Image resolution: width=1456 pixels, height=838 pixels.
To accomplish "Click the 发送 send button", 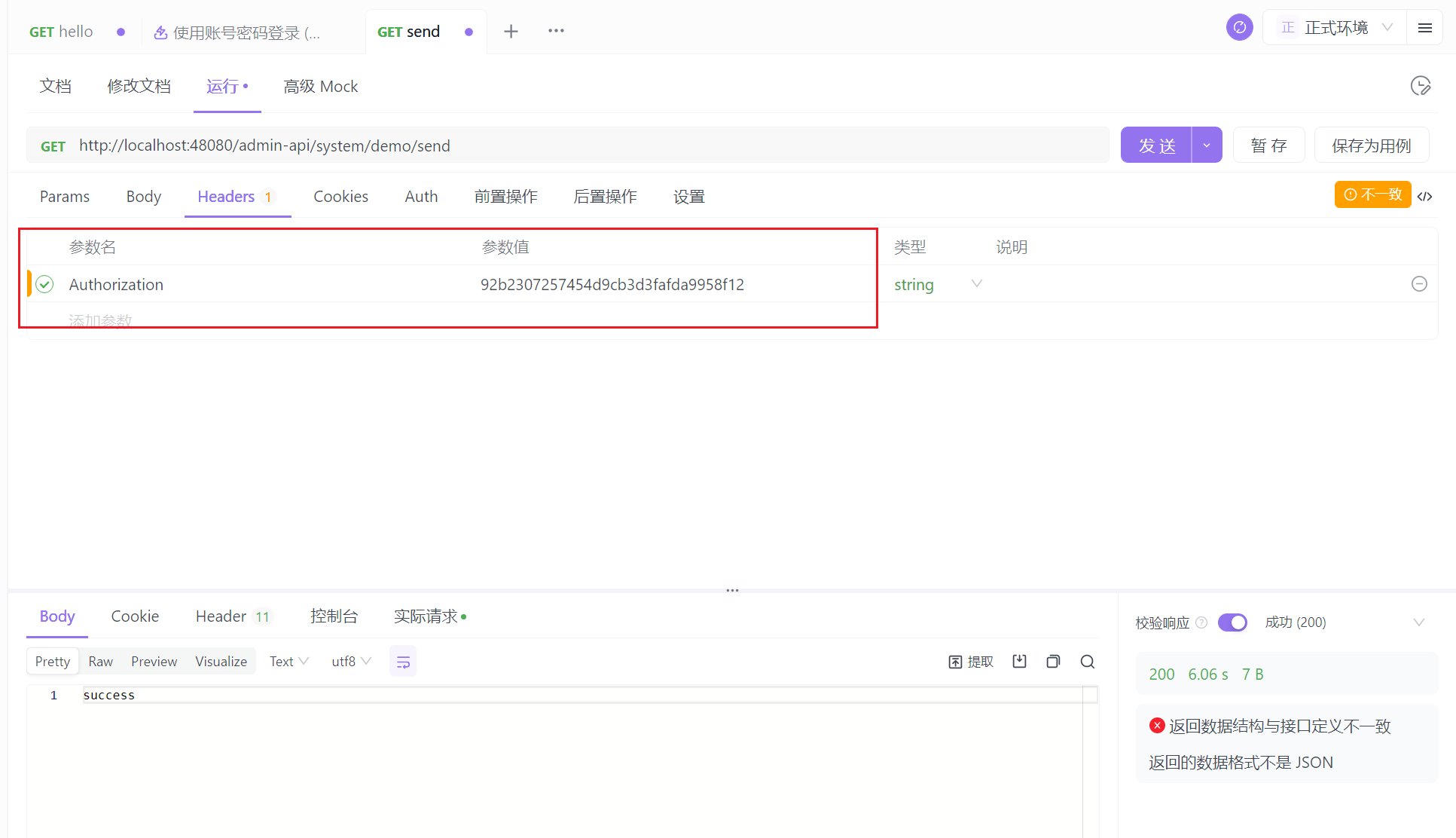I will (1156, 145).
